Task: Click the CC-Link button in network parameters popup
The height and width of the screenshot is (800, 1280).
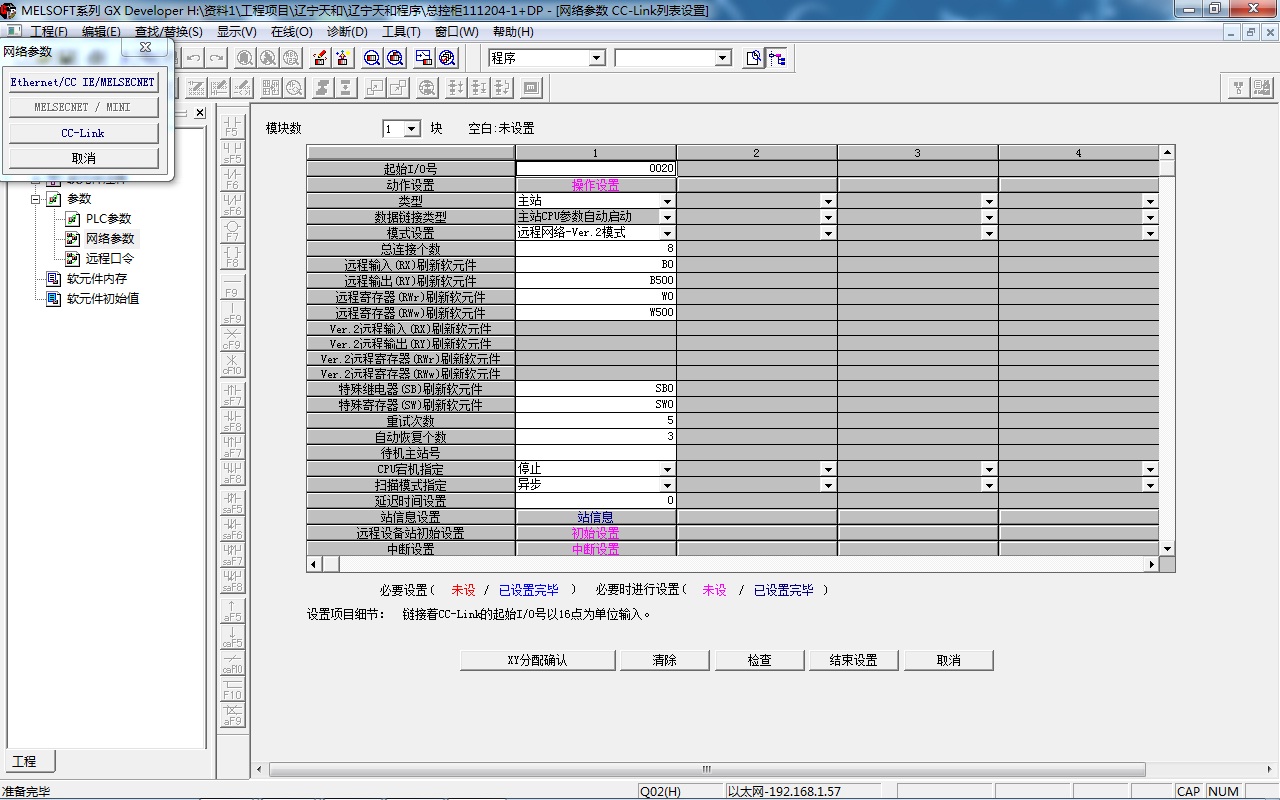Action: pyautogui.click(x=83, y=133)
